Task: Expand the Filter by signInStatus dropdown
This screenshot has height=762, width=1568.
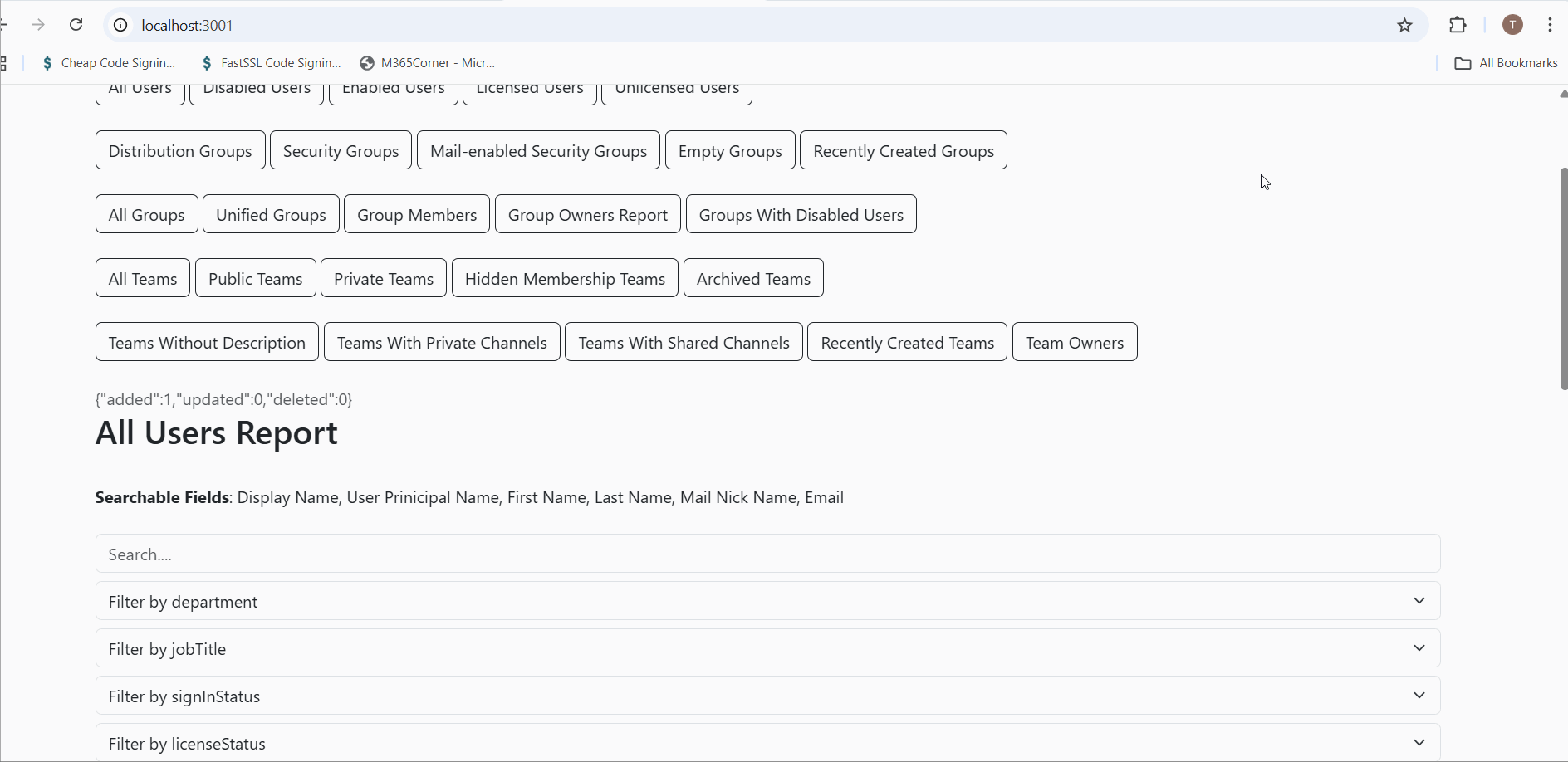Action: click(767, 696)
